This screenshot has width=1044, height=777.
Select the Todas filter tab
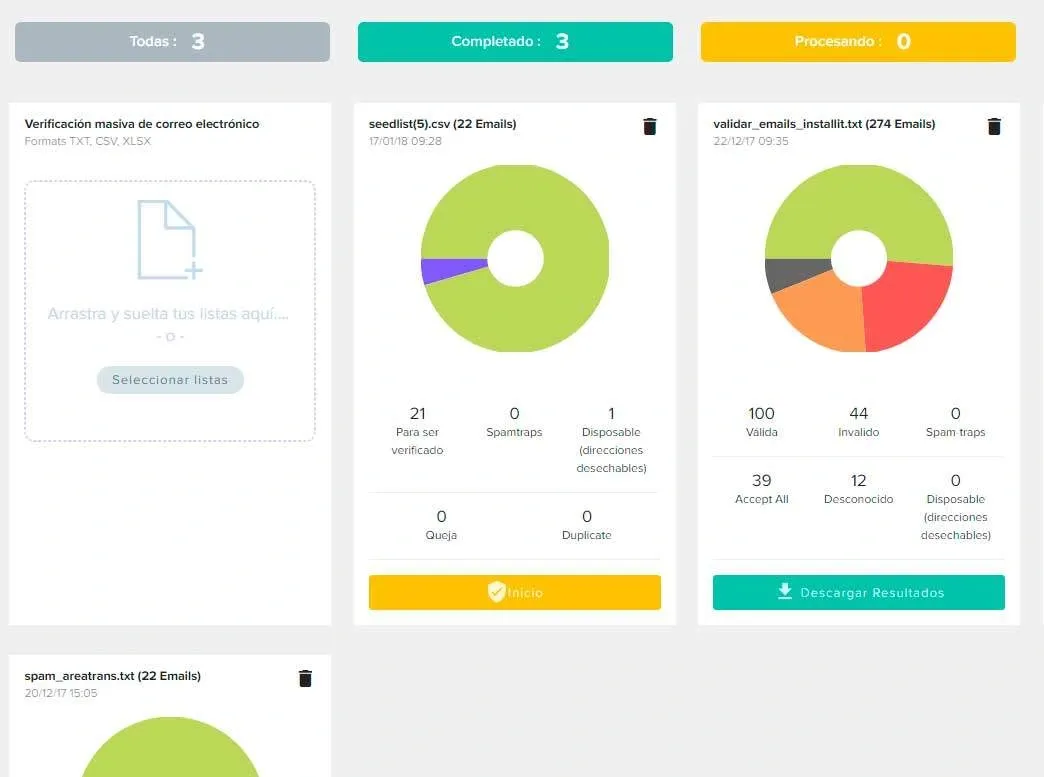click(172, 42)
